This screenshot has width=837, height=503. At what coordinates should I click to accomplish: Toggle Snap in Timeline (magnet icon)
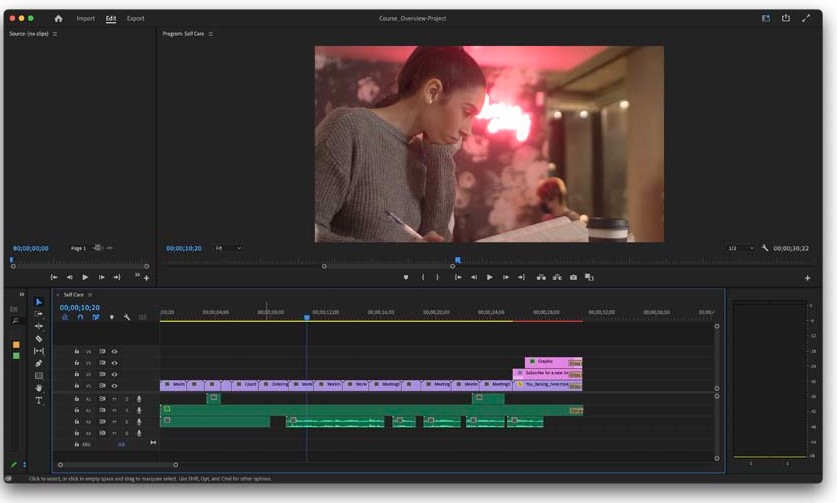point(80,317)
